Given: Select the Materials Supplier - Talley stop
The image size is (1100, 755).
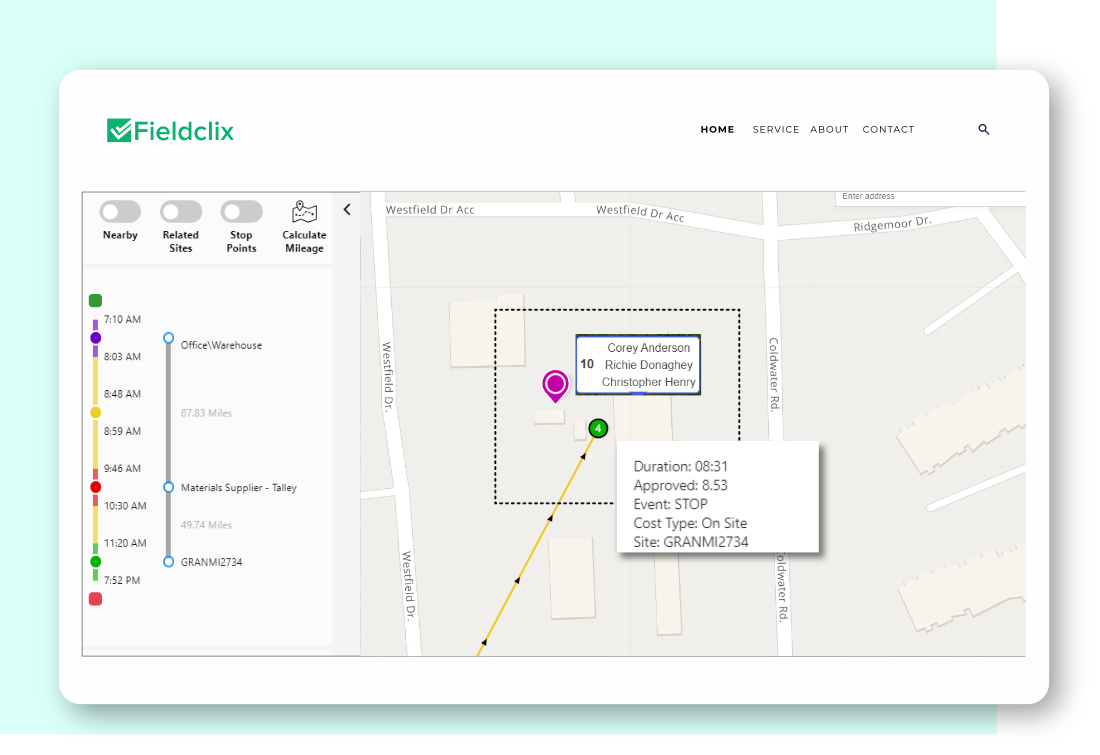Looking at the screenshot, I should [x=238, y=488].
